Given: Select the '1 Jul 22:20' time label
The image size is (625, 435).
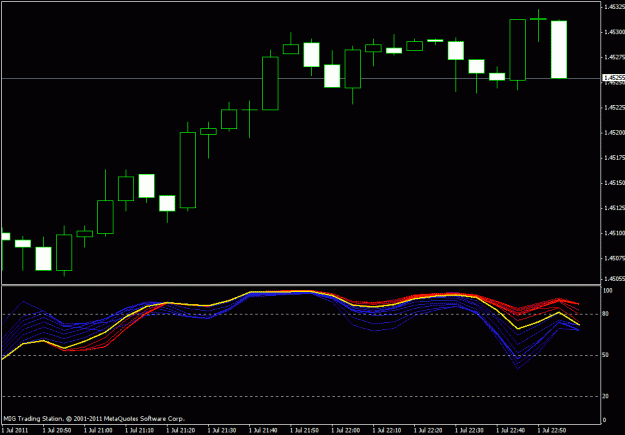Looking at the screenshot, I should click(428, 431).
